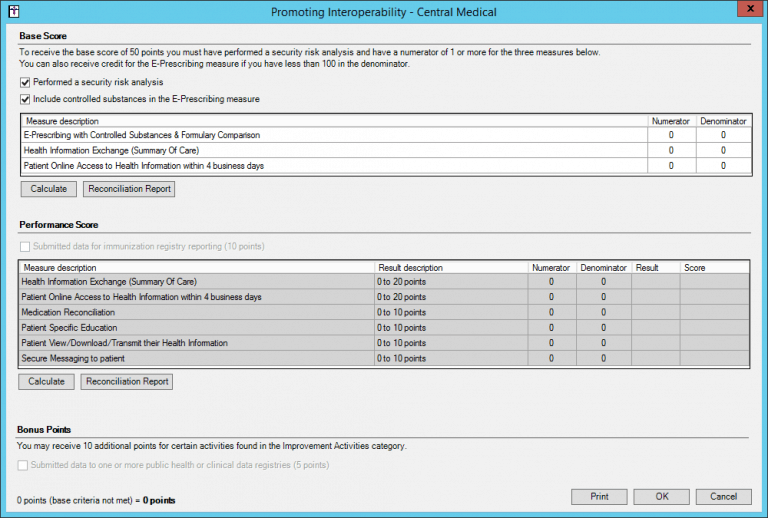Click the Print button
Image resolution: width=768 pixels, height=518 pixels.
599,497
